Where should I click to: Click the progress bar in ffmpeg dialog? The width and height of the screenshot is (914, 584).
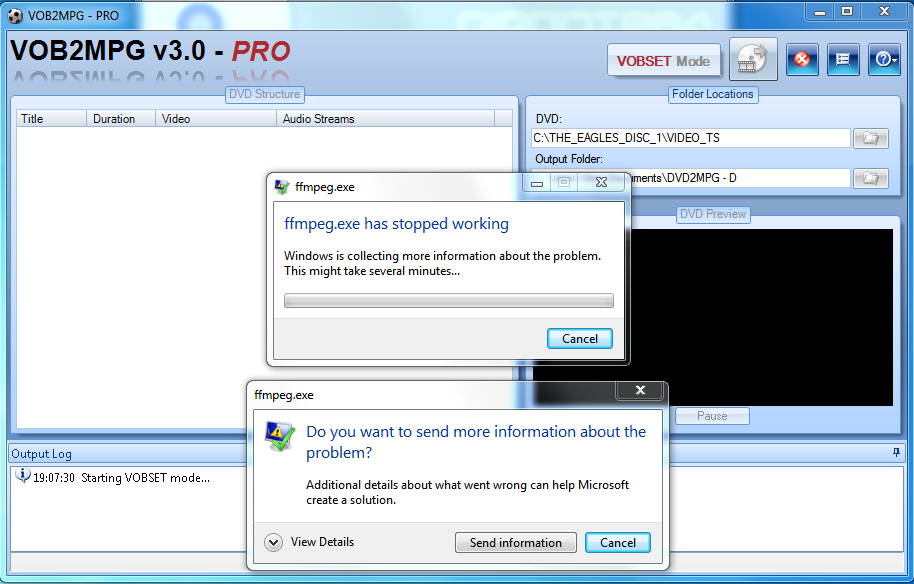(449, 300)
